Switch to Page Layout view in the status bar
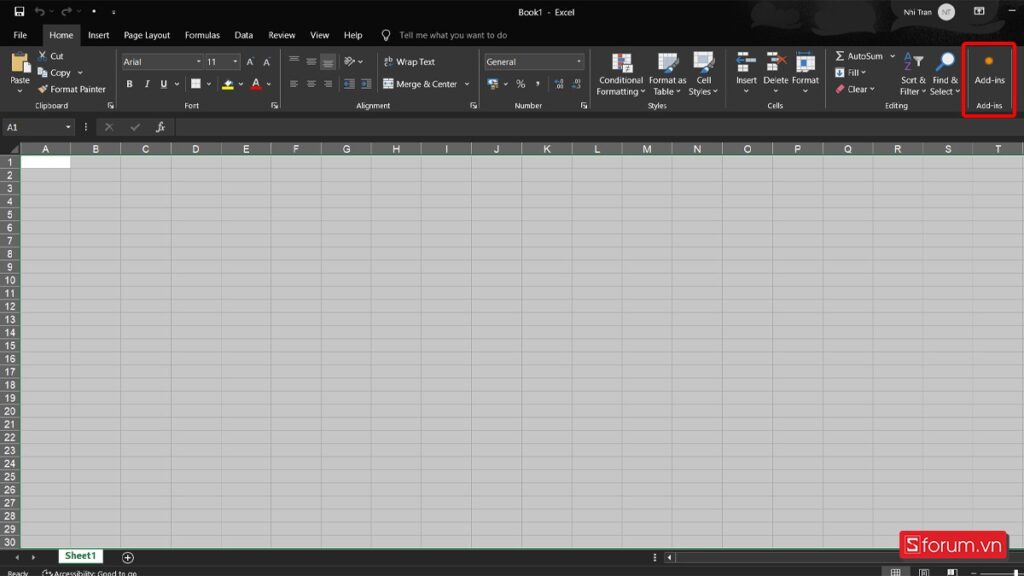 [923, 572]
